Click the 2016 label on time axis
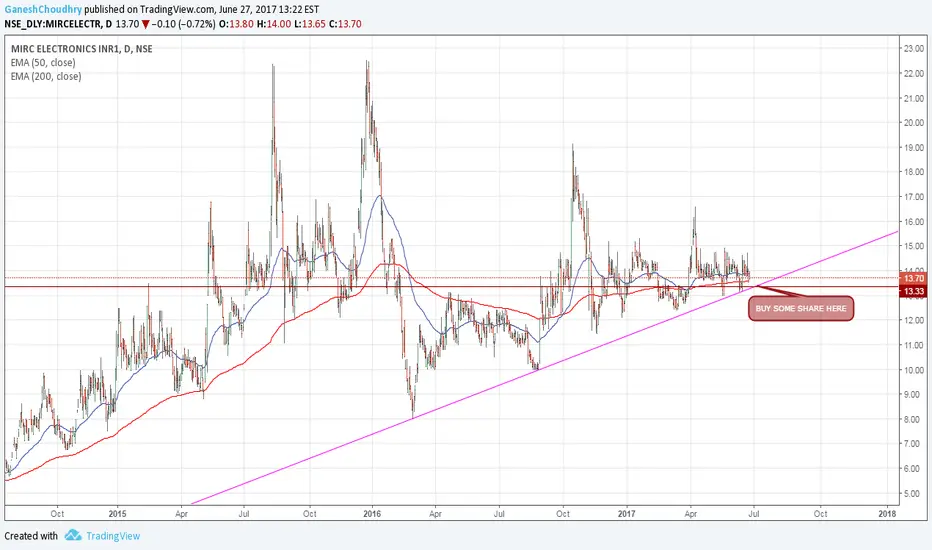Image resolution: width=932 pixels, height=550 pixels. 372,513
